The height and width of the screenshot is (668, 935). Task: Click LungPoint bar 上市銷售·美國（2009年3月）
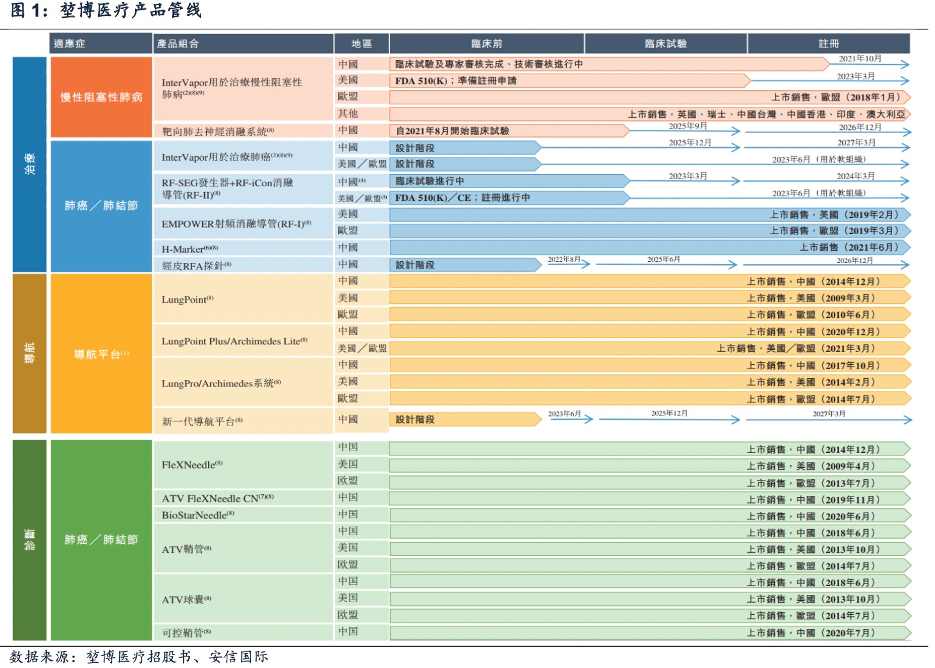click(650, 298)
